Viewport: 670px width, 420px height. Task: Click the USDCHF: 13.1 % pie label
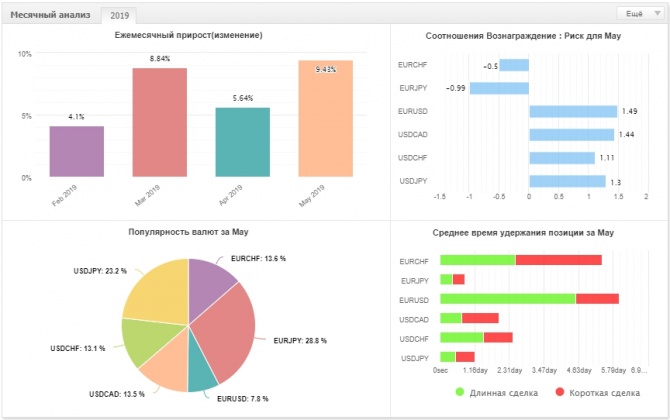[x=78, y=348]
